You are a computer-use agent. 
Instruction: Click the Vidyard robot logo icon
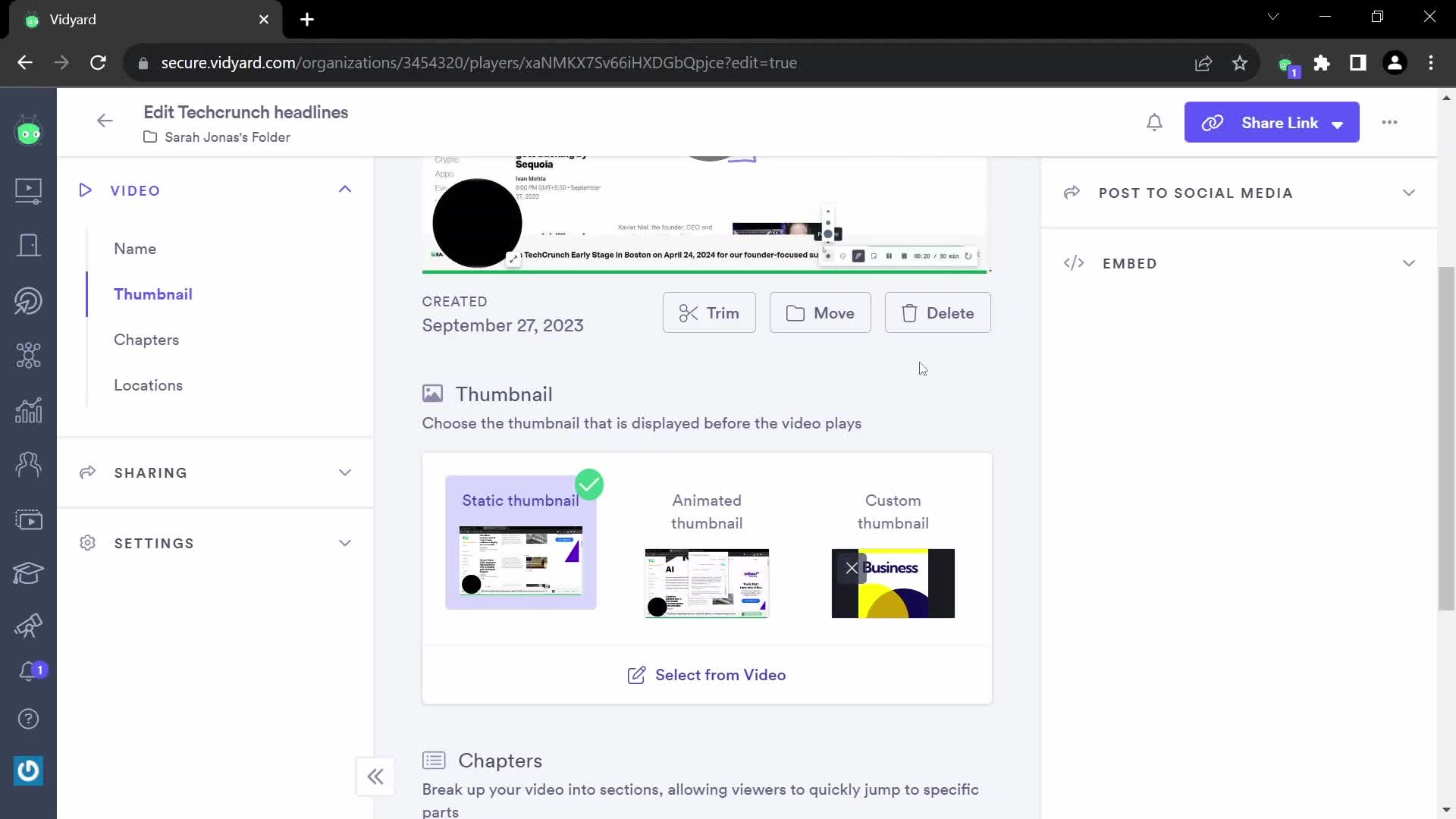point(28,133)
